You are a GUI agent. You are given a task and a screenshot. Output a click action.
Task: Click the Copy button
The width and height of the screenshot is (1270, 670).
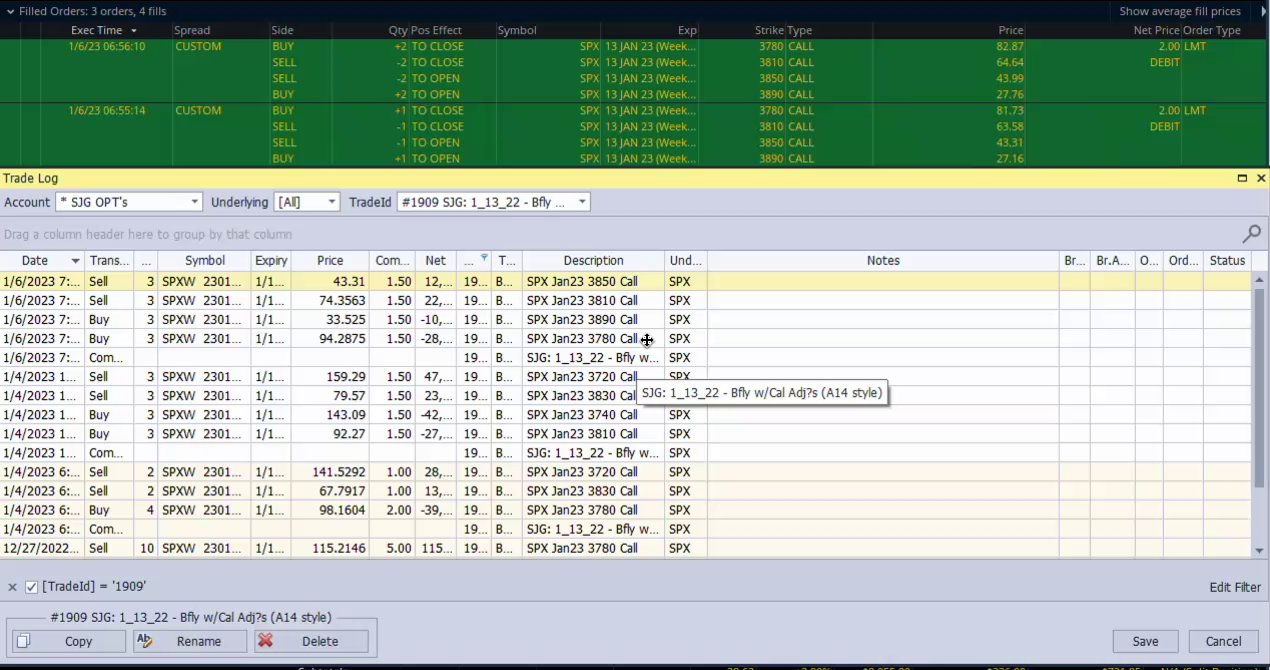[x=68, y=641]
